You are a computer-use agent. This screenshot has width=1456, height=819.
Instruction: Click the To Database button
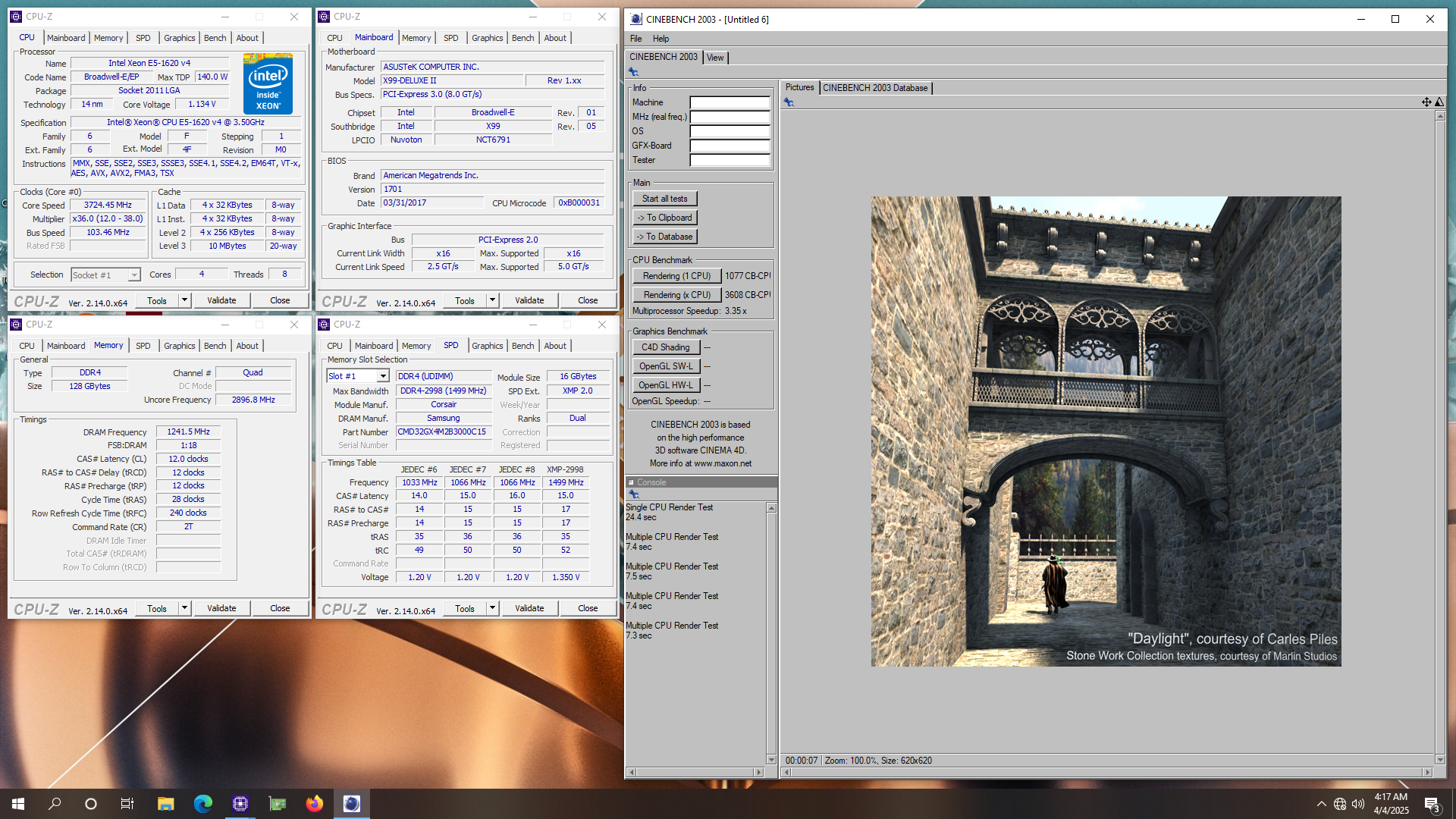pos(664,237)
